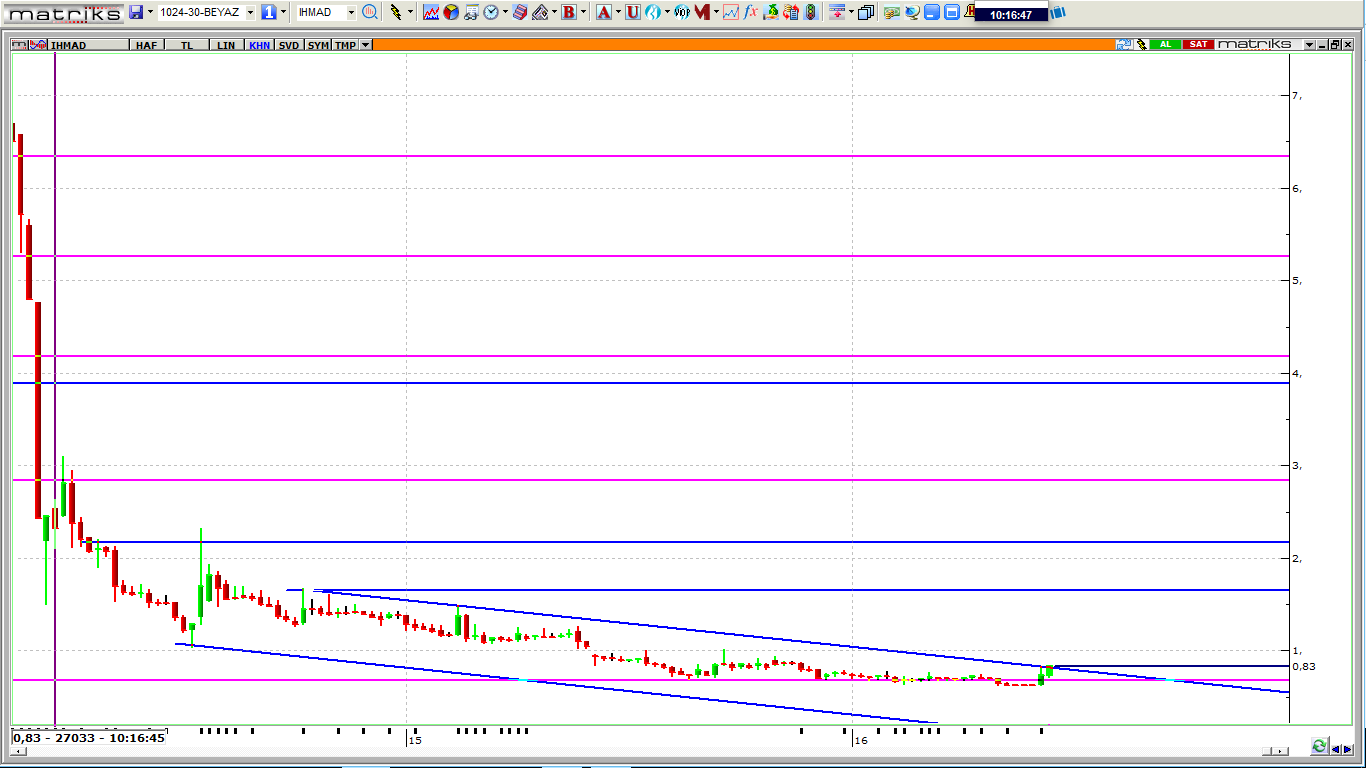Click the red bold B icon

[568, 12]
